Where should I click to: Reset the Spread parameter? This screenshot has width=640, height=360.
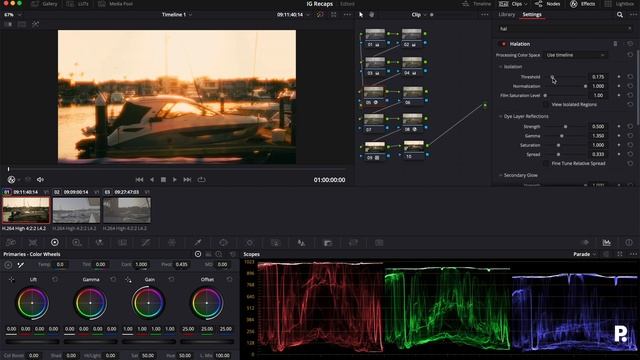pos(630,154)
